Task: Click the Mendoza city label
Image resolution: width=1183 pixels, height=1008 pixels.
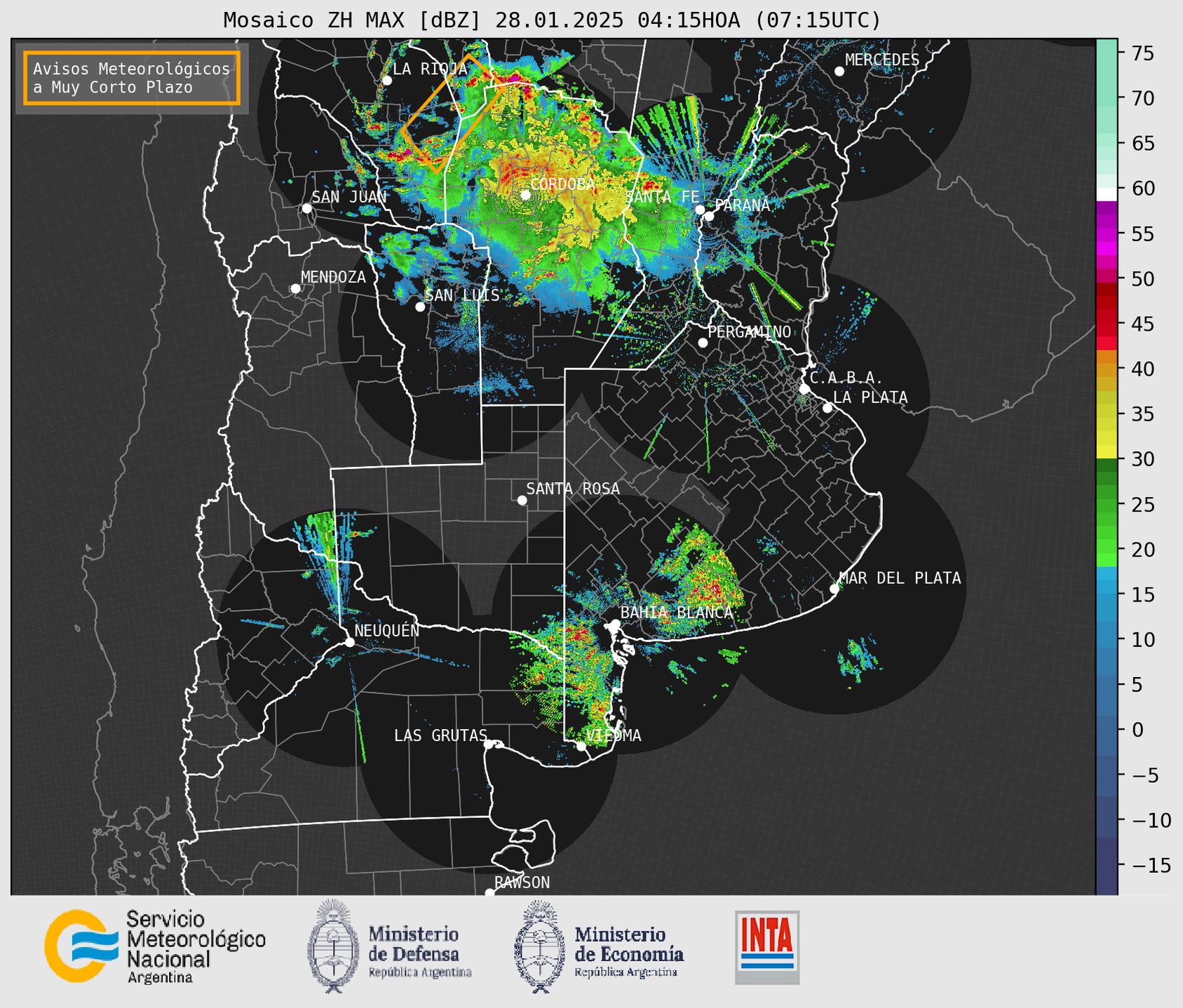Action: pos(333,277)
